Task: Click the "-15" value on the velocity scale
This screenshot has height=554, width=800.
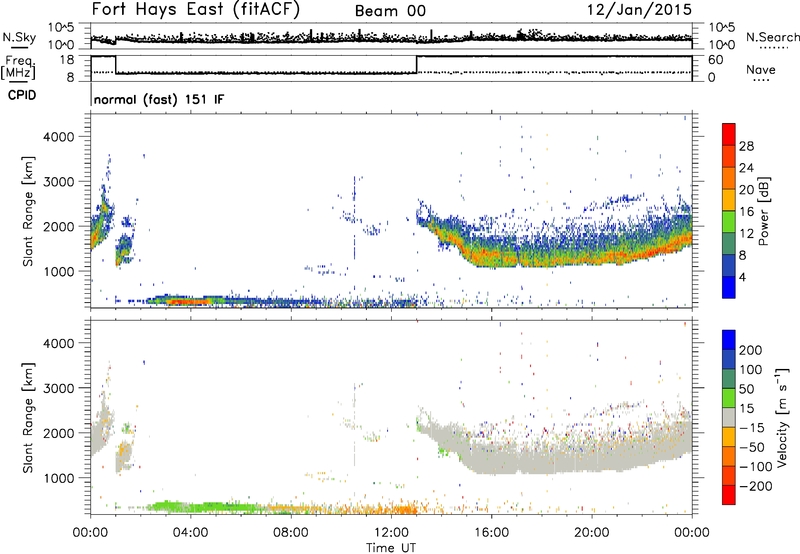Action: click(751, 427)
